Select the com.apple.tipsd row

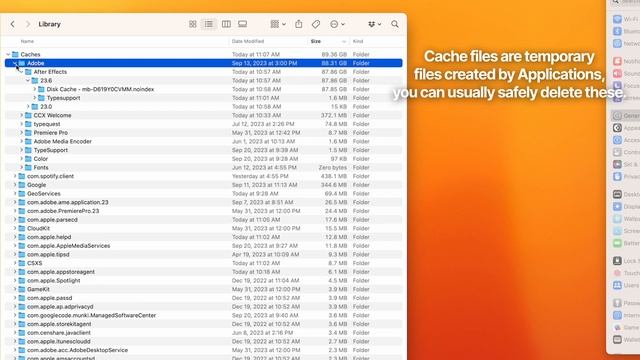tap(203, 255)
